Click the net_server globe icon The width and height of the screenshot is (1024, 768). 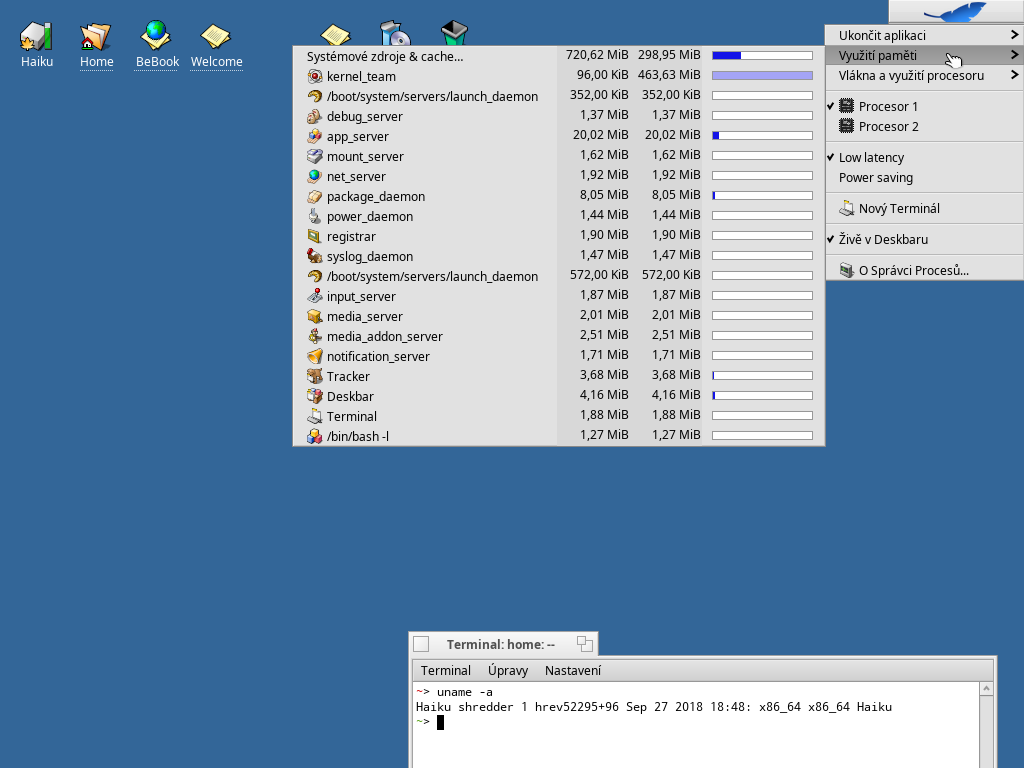[x=315, y=176]
